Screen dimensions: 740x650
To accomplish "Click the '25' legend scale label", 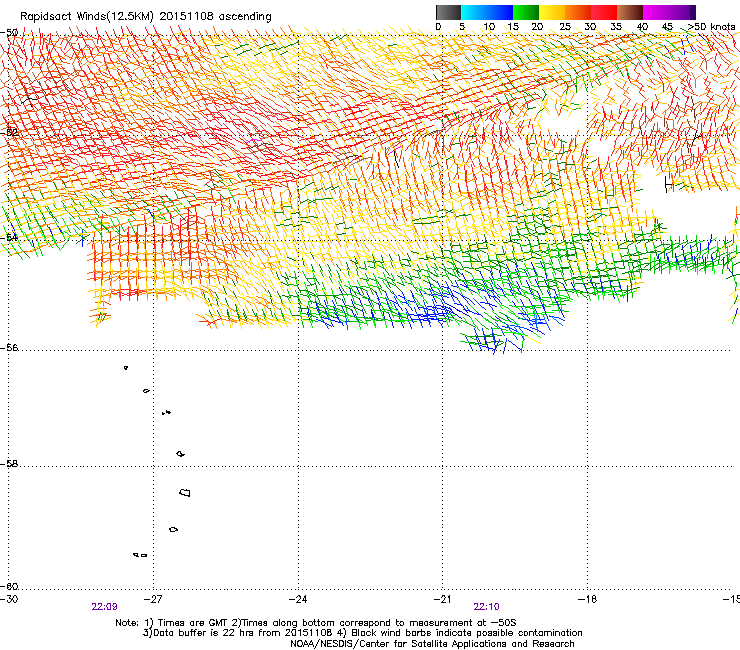I will pos(565,27).
